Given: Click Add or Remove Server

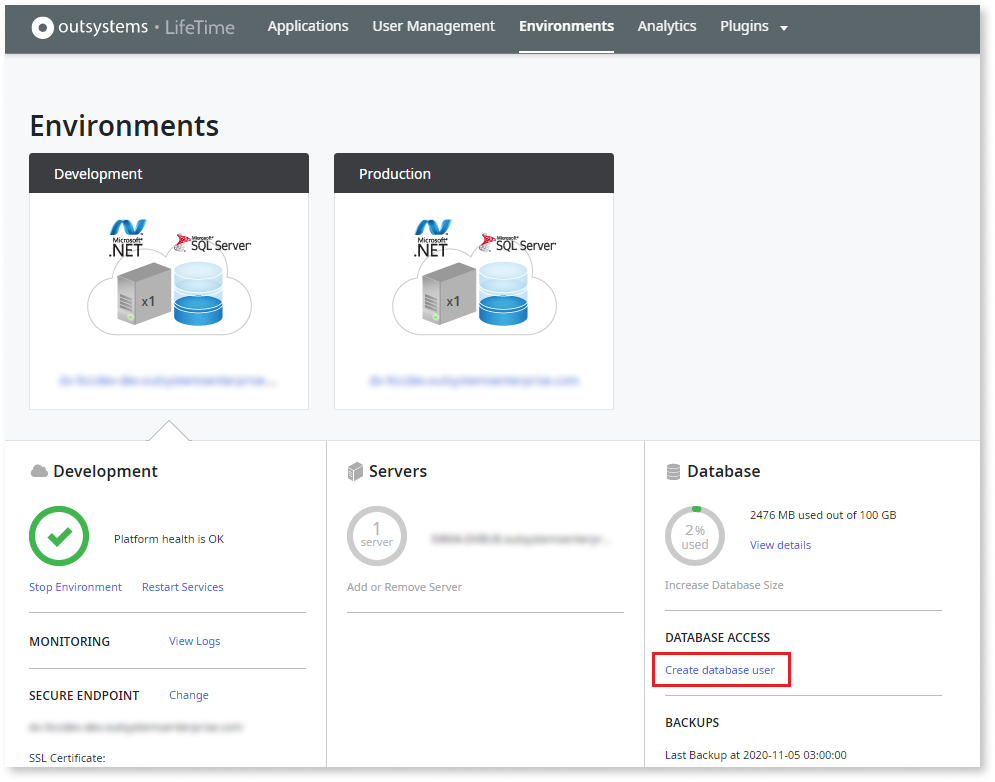Looking at the screenshot, I should [403, 587].
